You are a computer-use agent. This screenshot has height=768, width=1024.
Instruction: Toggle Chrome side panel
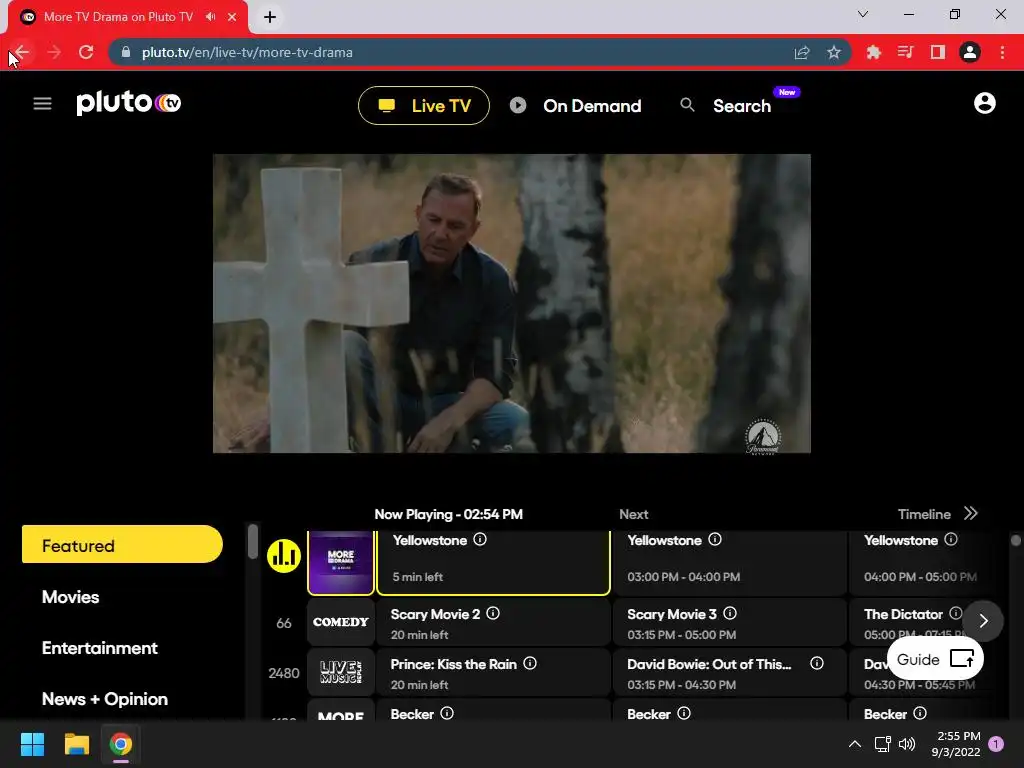point(938,52)
